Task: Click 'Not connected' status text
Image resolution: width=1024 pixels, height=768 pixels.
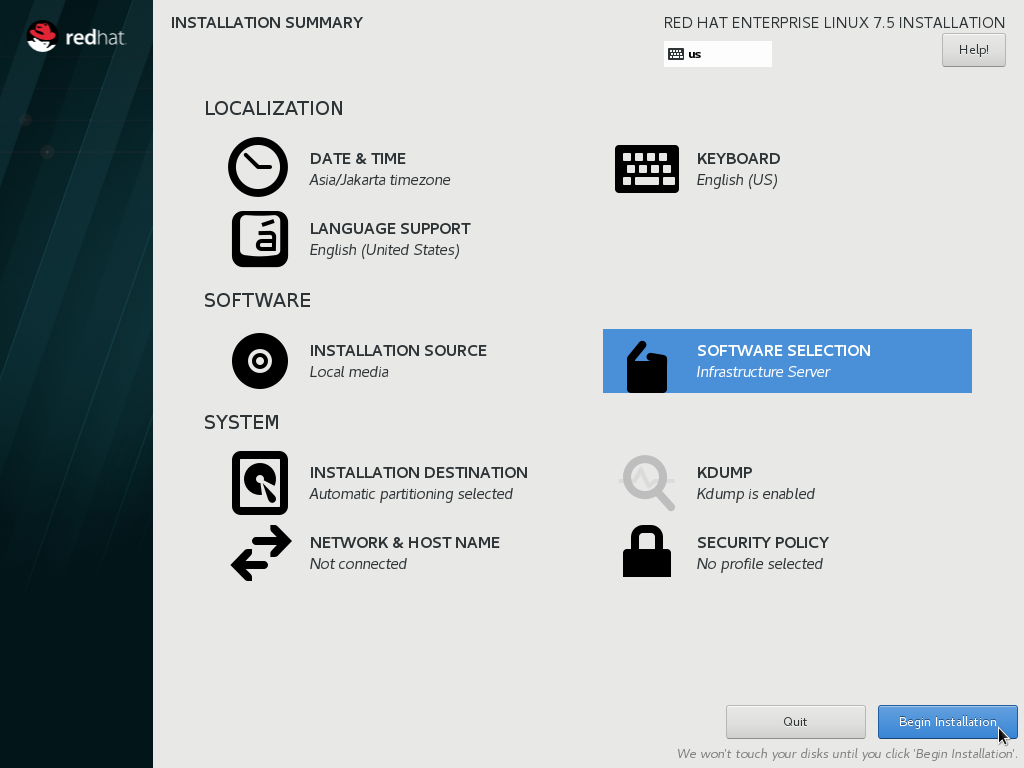Action: pyautogui.click(x=359, y=564)
